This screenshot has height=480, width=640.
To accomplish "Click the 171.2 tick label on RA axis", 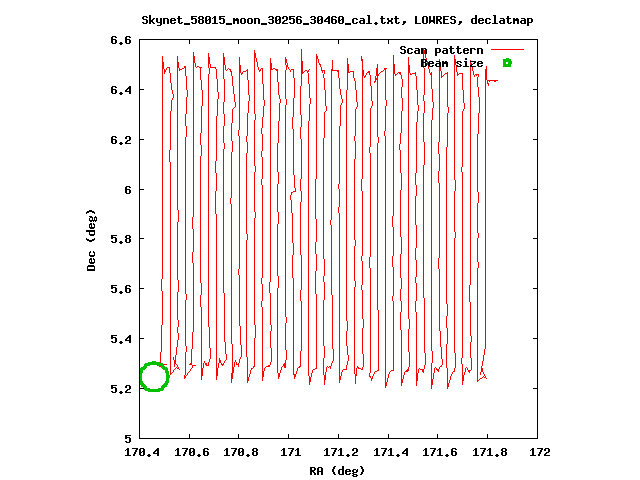I will (341, 452).
